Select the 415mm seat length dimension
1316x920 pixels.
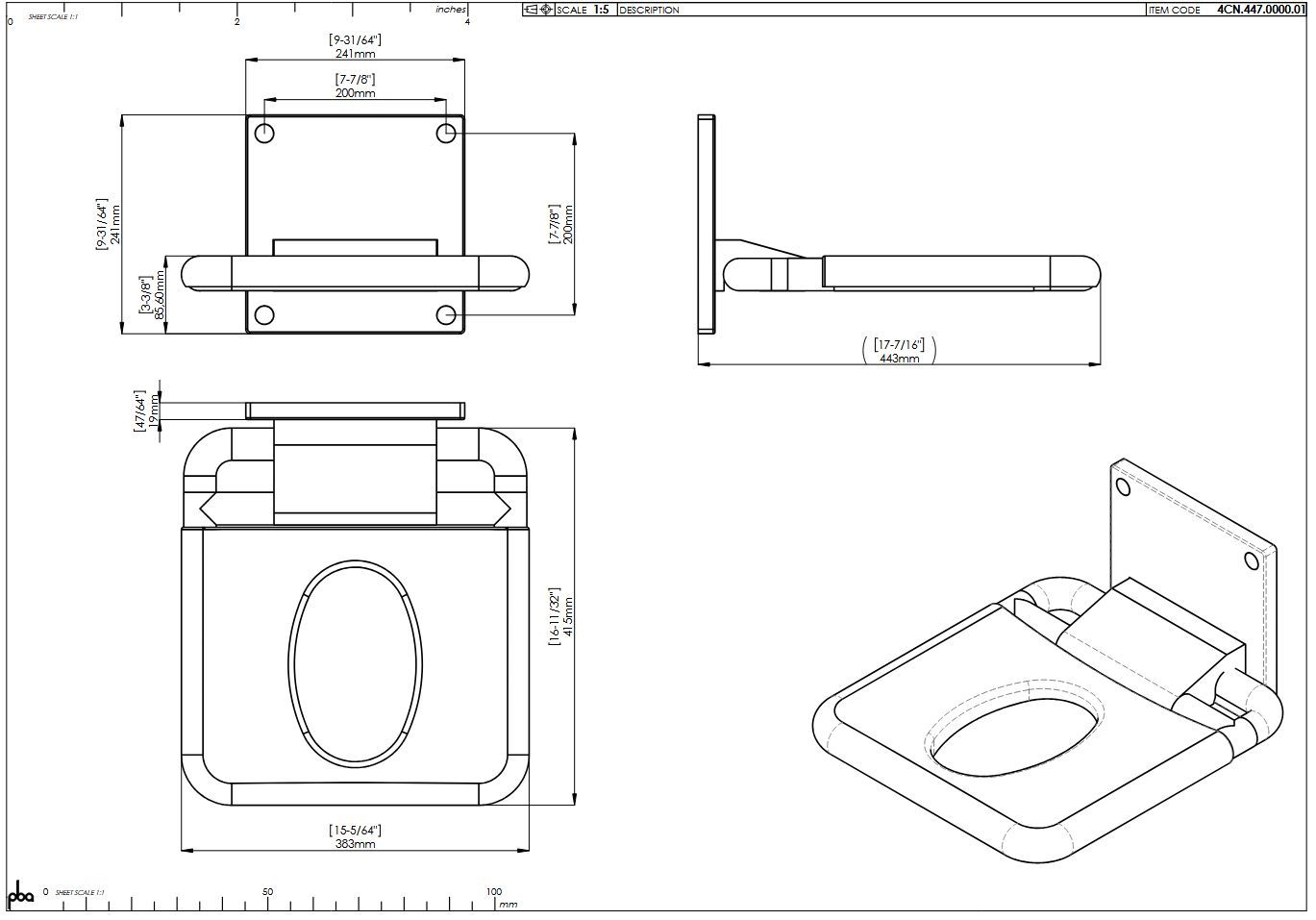point(568,615)
